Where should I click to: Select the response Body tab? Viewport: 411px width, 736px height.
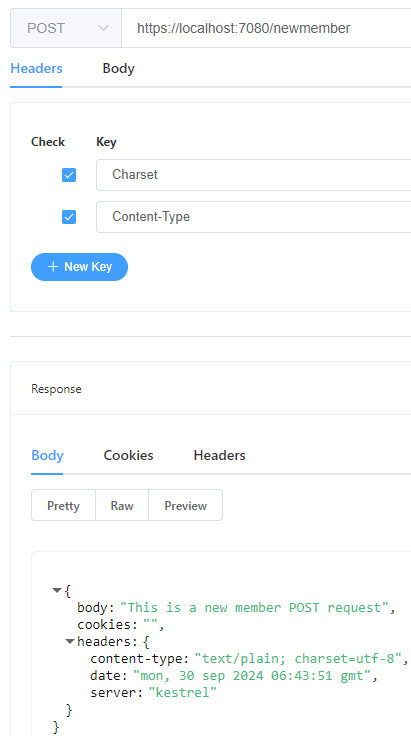coord(47,455)
